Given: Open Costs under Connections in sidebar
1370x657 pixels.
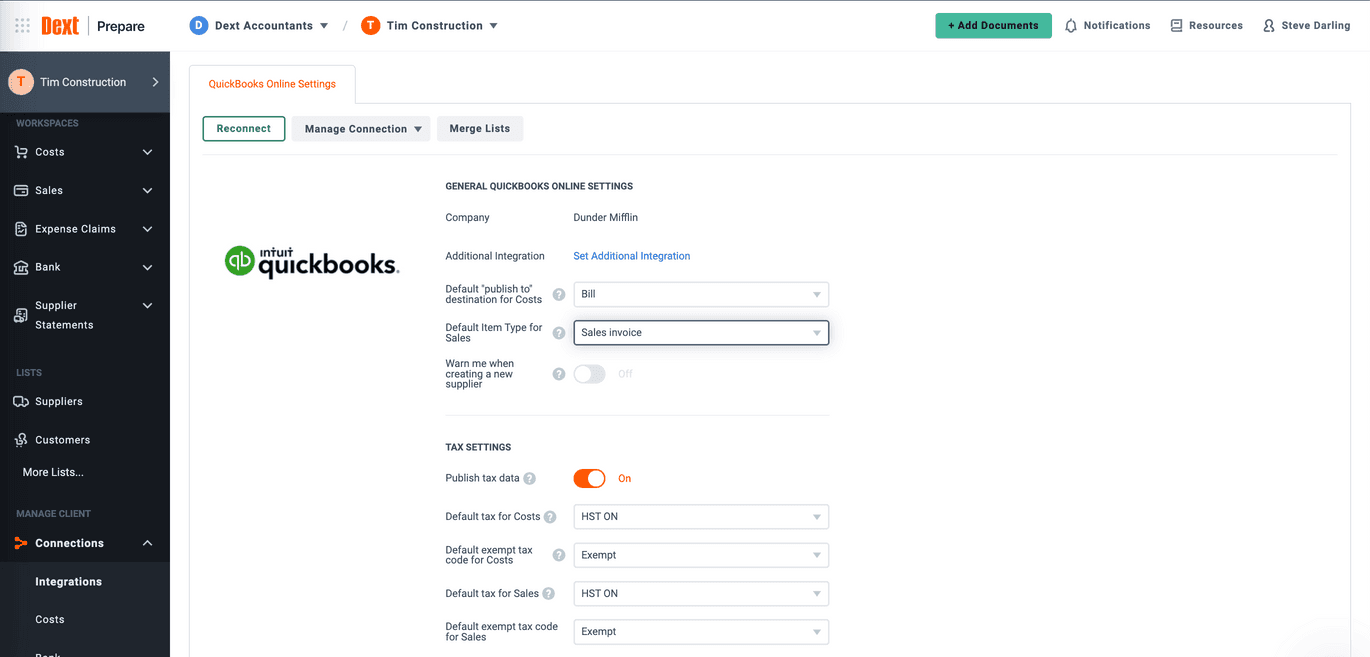Looking at the screenshot, I should 50,620.
